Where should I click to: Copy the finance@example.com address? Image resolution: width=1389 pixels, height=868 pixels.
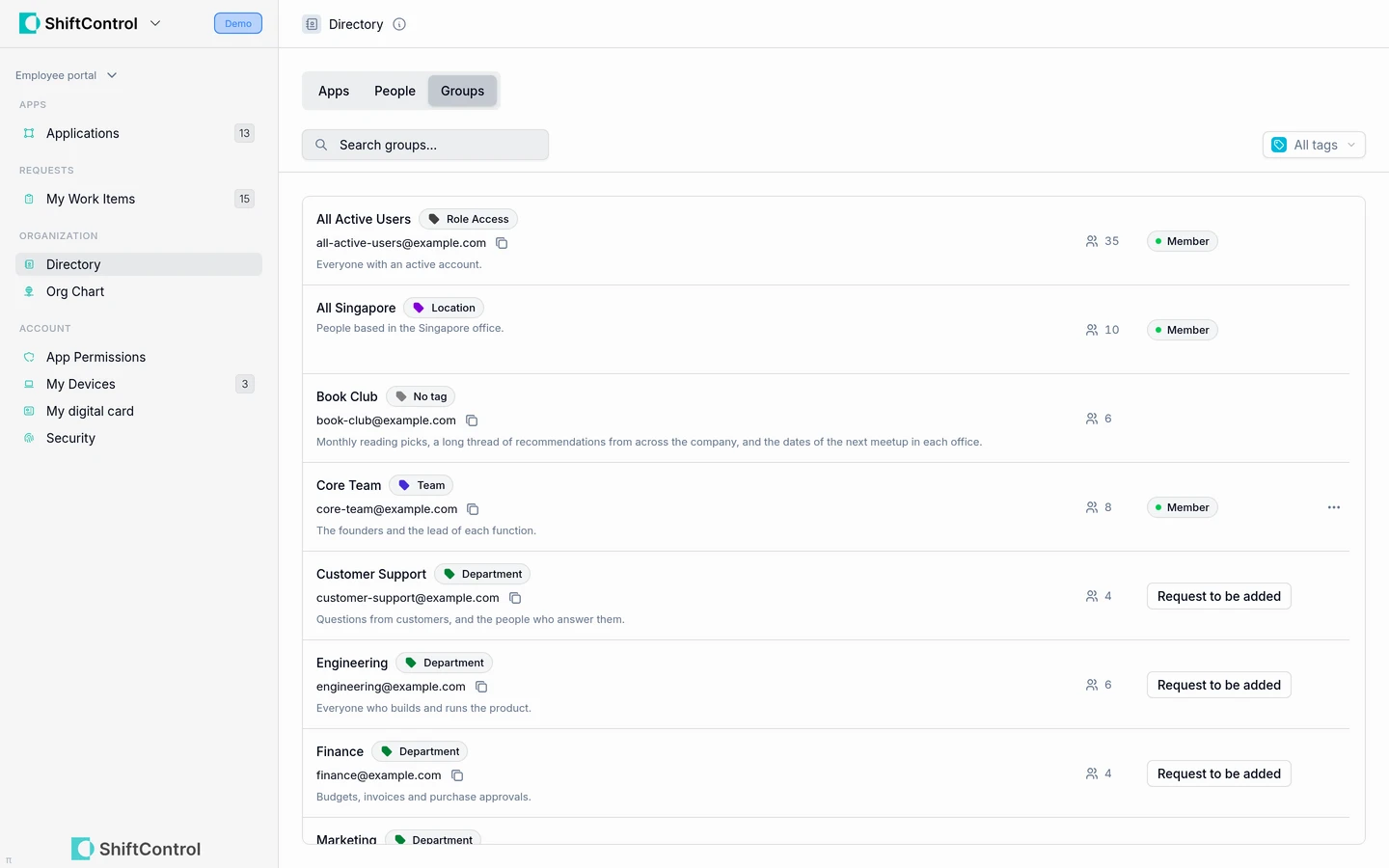457,775
